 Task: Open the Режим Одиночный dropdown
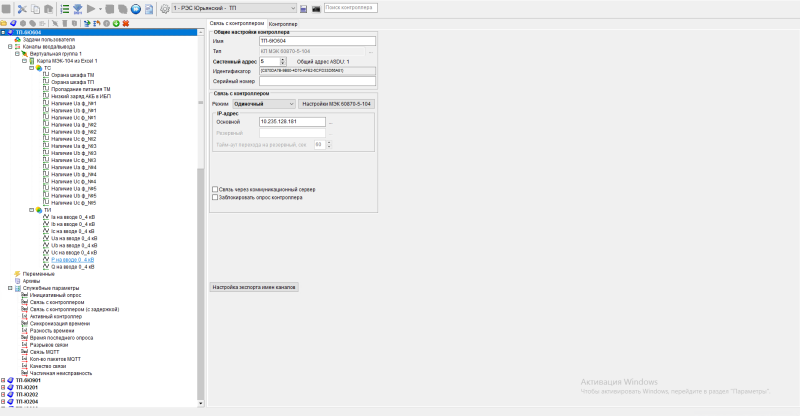(264, 104)
